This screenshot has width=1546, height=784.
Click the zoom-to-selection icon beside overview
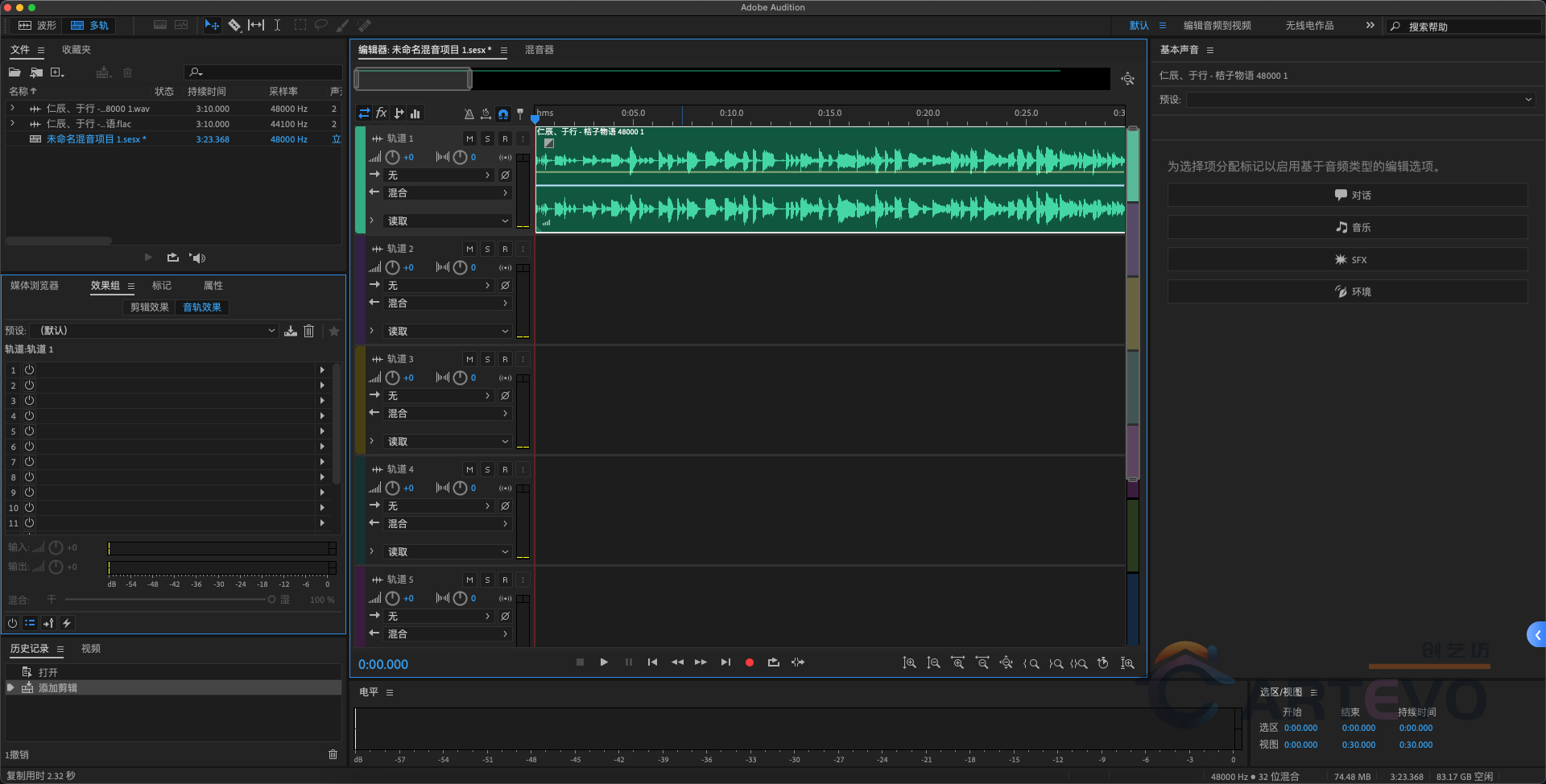1128,78
